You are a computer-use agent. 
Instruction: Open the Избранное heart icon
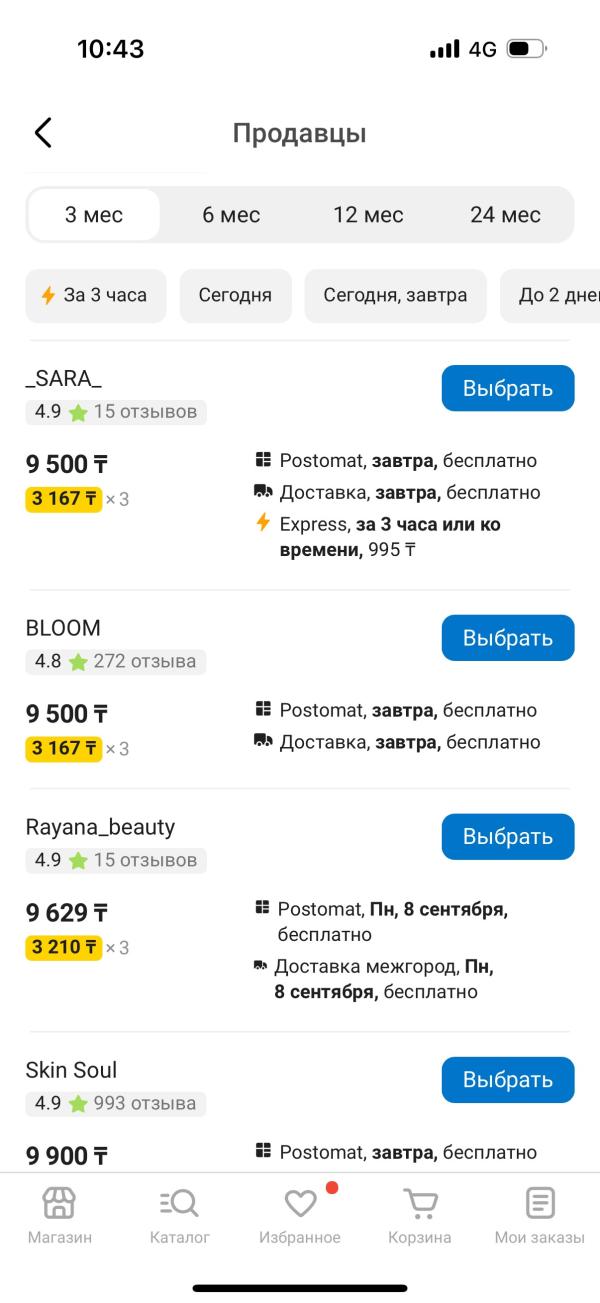coord(300,1203)
